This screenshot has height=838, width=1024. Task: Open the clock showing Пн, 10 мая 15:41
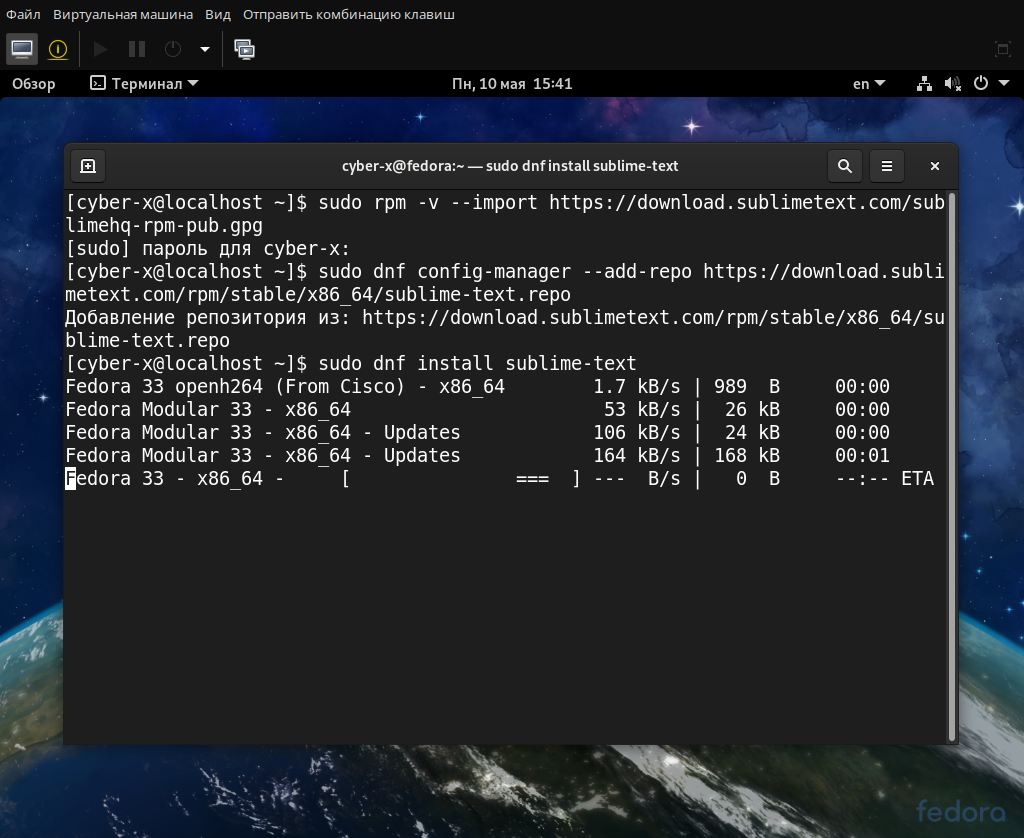512,84
